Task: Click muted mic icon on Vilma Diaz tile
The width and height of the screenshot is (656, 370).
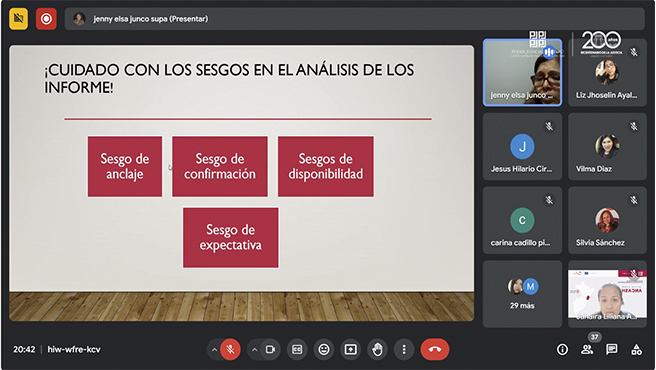Action: tap(634, 126)
